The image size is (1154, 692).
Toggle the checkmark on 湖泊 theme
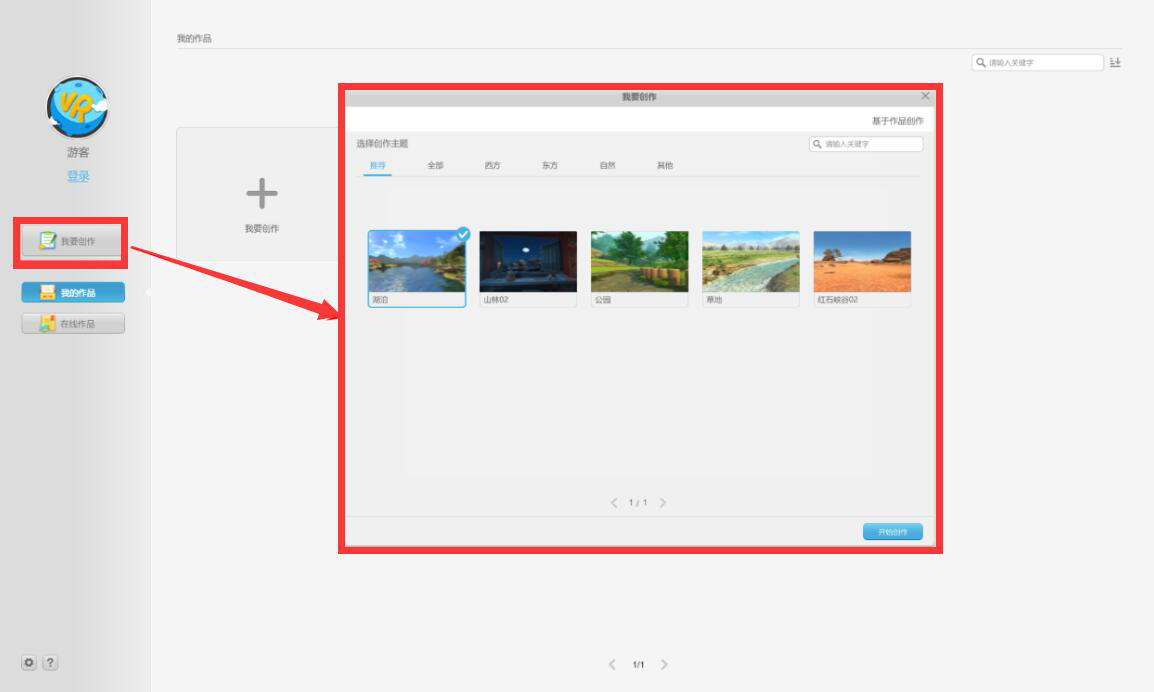pyautogui.click(x=462, y=234)
